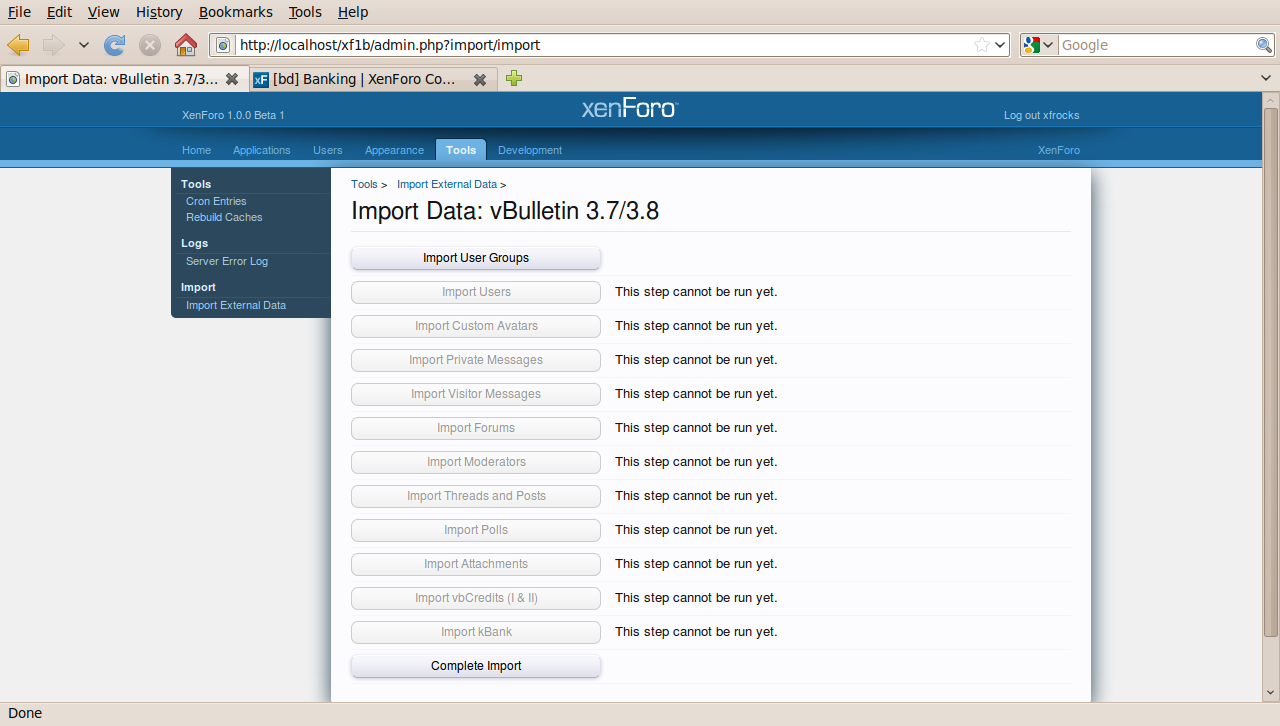Close the Import Data tab

click(232, 79)
